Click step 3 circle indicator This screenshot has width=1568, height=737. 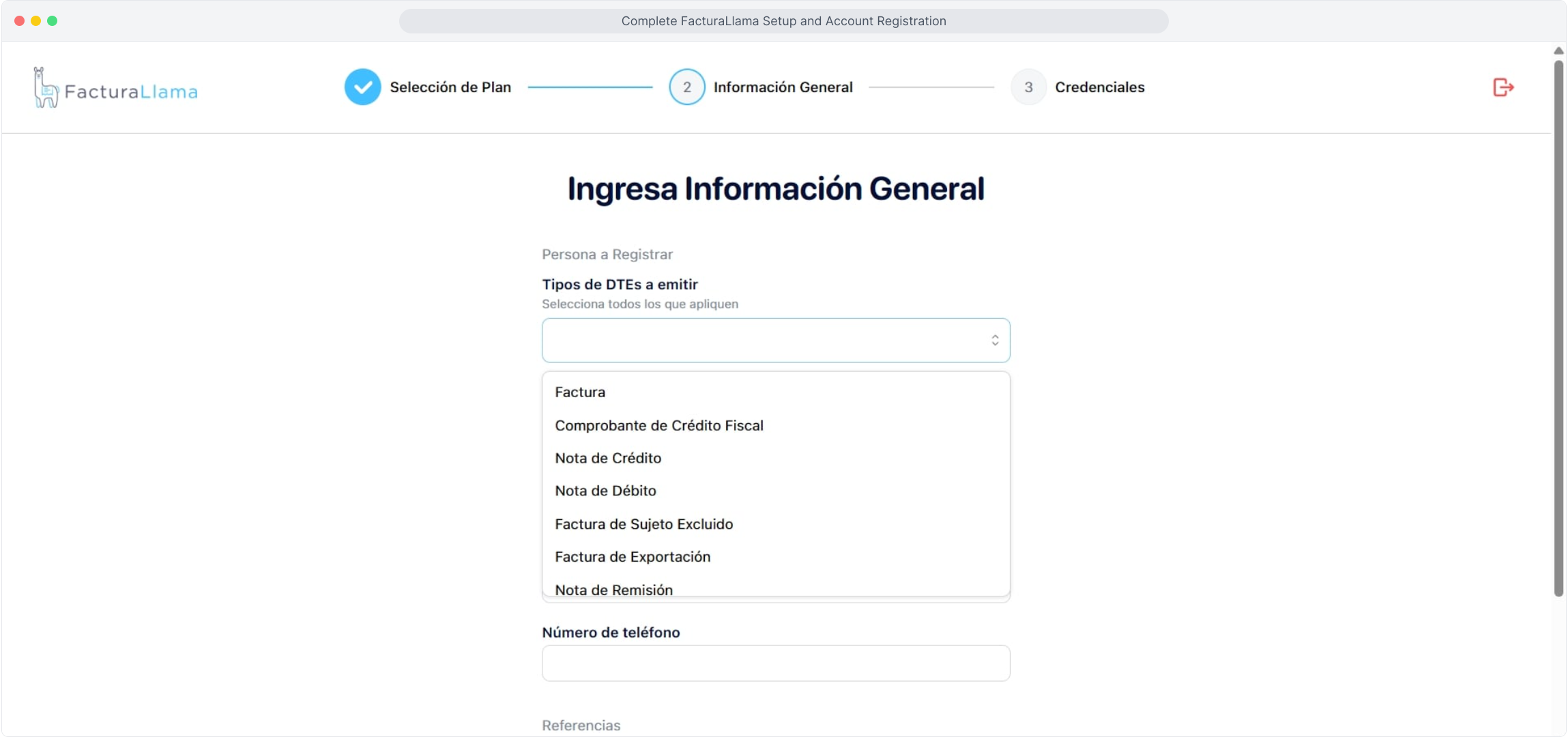pyautogui.click(x=1028, y=87)
